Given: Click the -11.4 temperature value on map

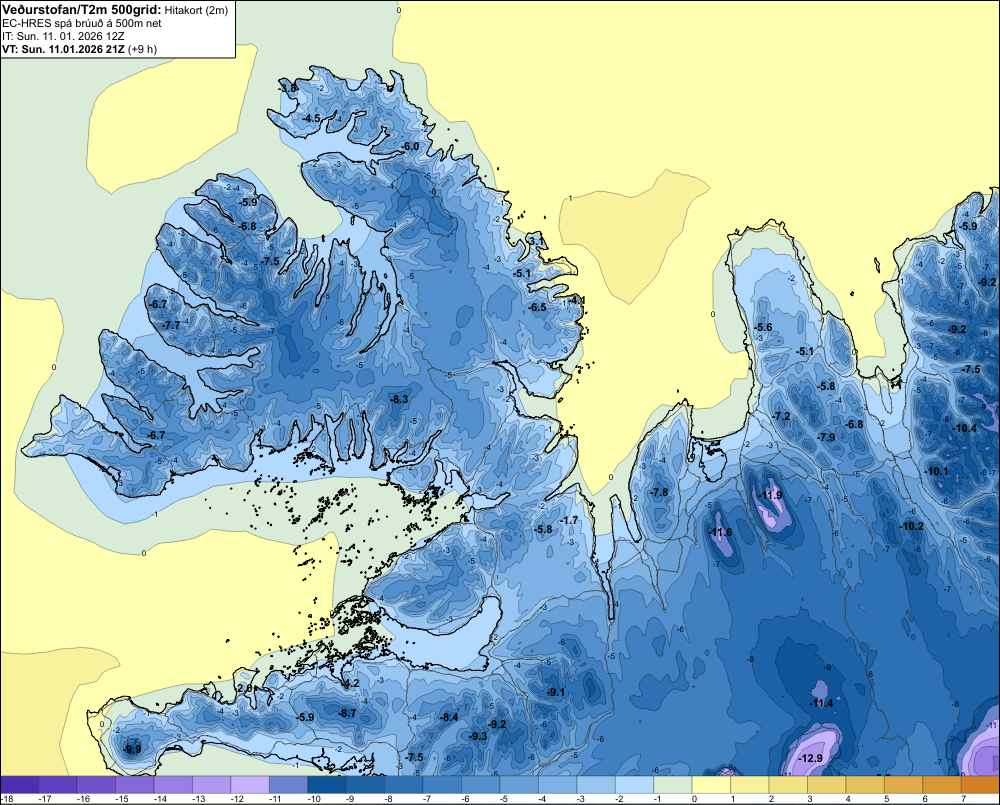Looking at the screenshot, I should click(821, 704).
